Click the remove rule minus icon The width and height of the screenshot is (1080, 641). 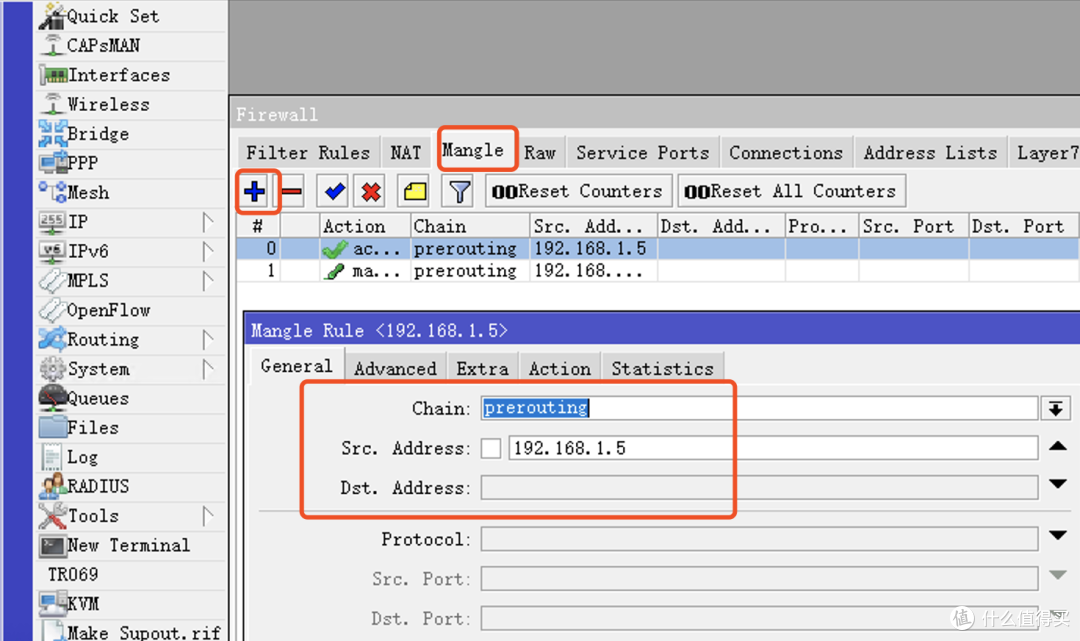coord(293,190)
